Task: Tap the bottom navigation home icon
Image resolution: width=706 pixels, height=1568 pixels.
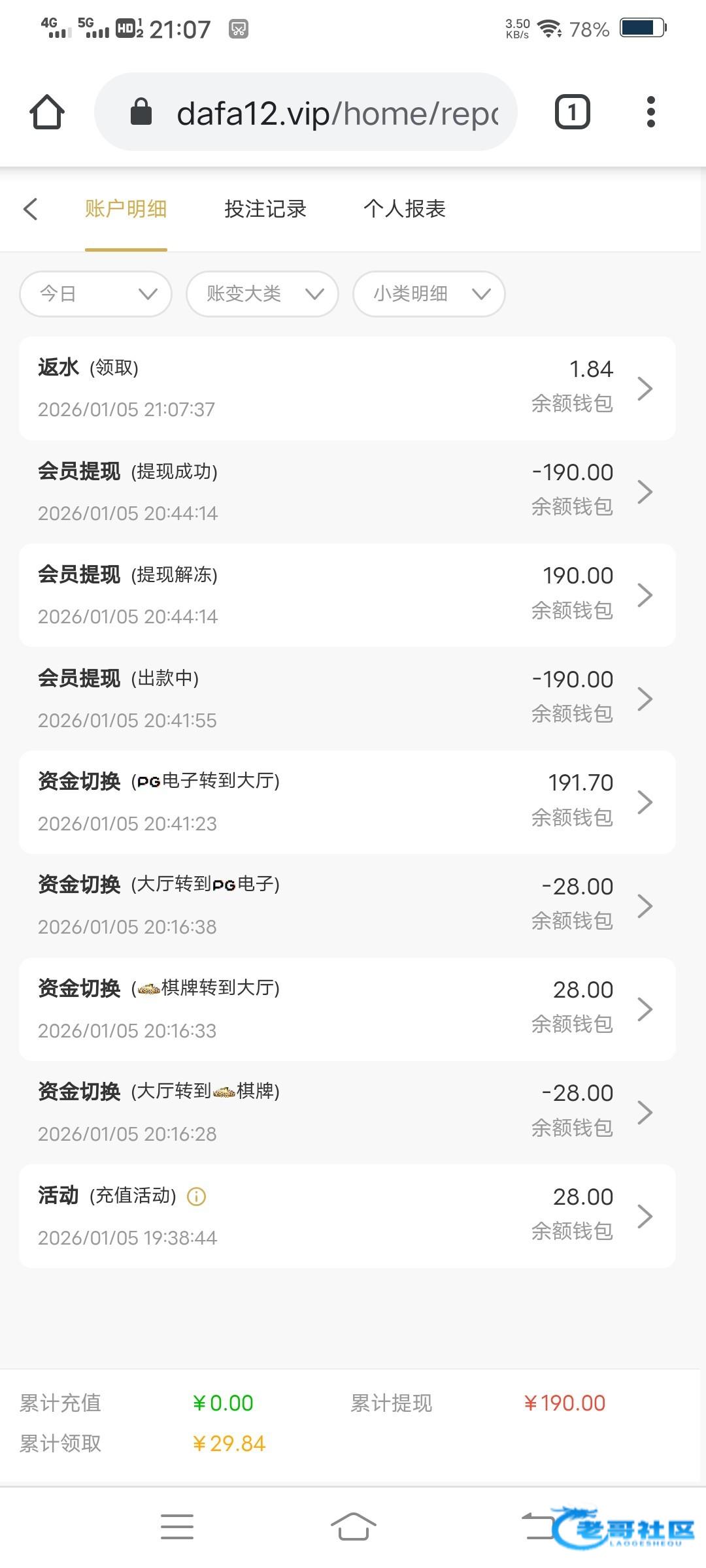Action: coord(353,1527)
